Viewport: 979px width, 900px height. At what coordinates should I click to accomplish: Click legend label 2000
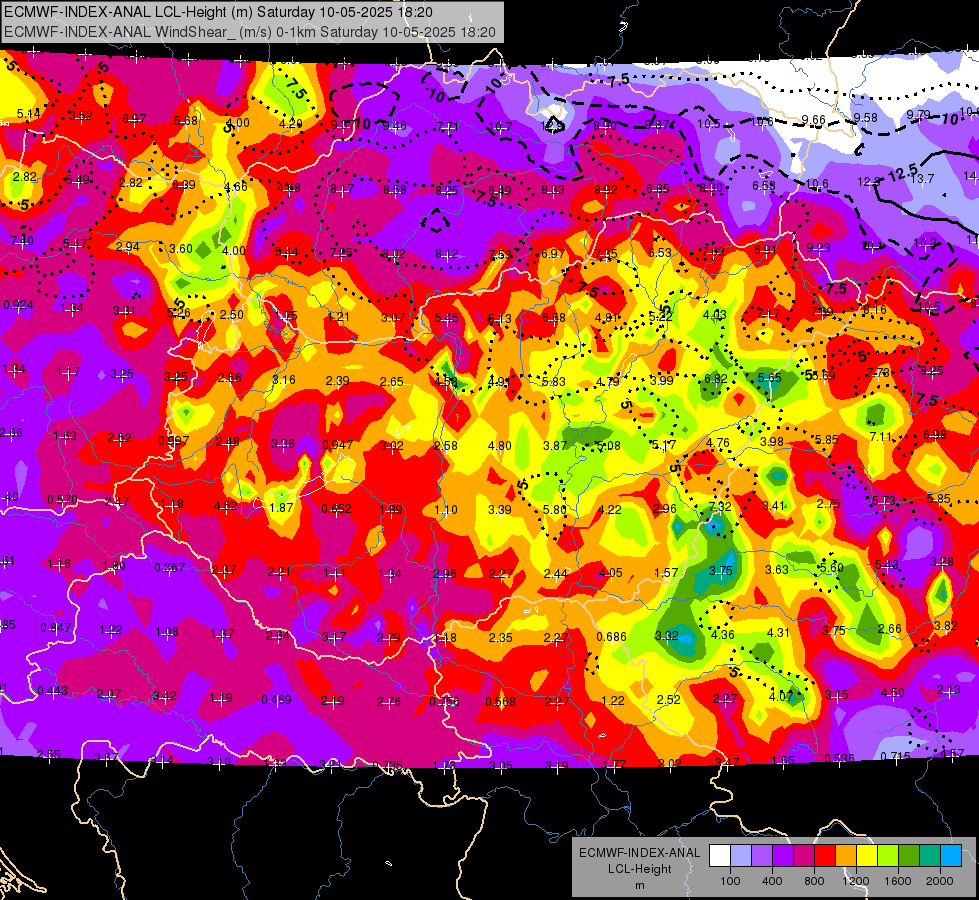click(940, 881)
